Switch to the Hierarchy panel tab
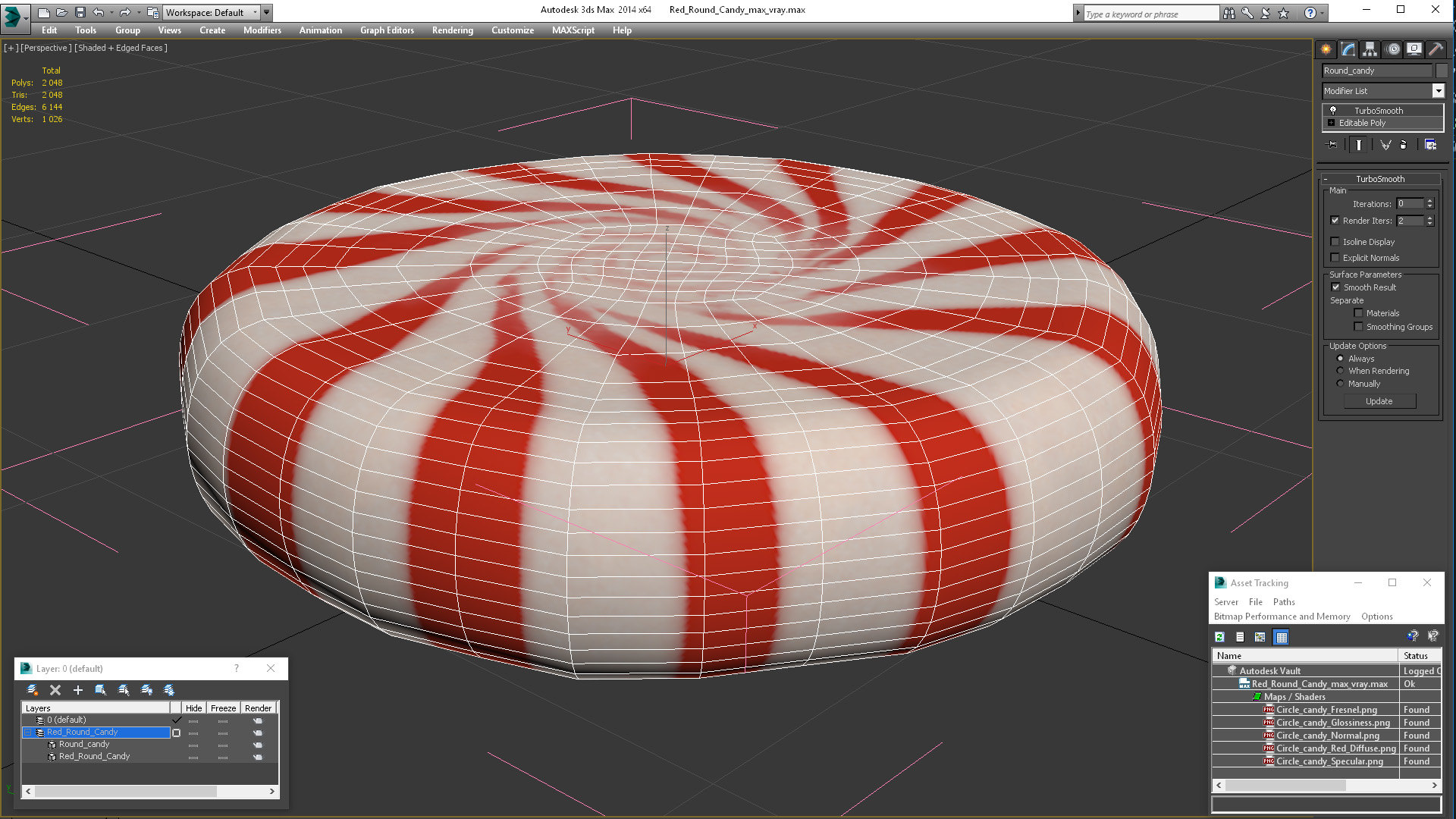Screen dimensions: 1456x819 1370,49
